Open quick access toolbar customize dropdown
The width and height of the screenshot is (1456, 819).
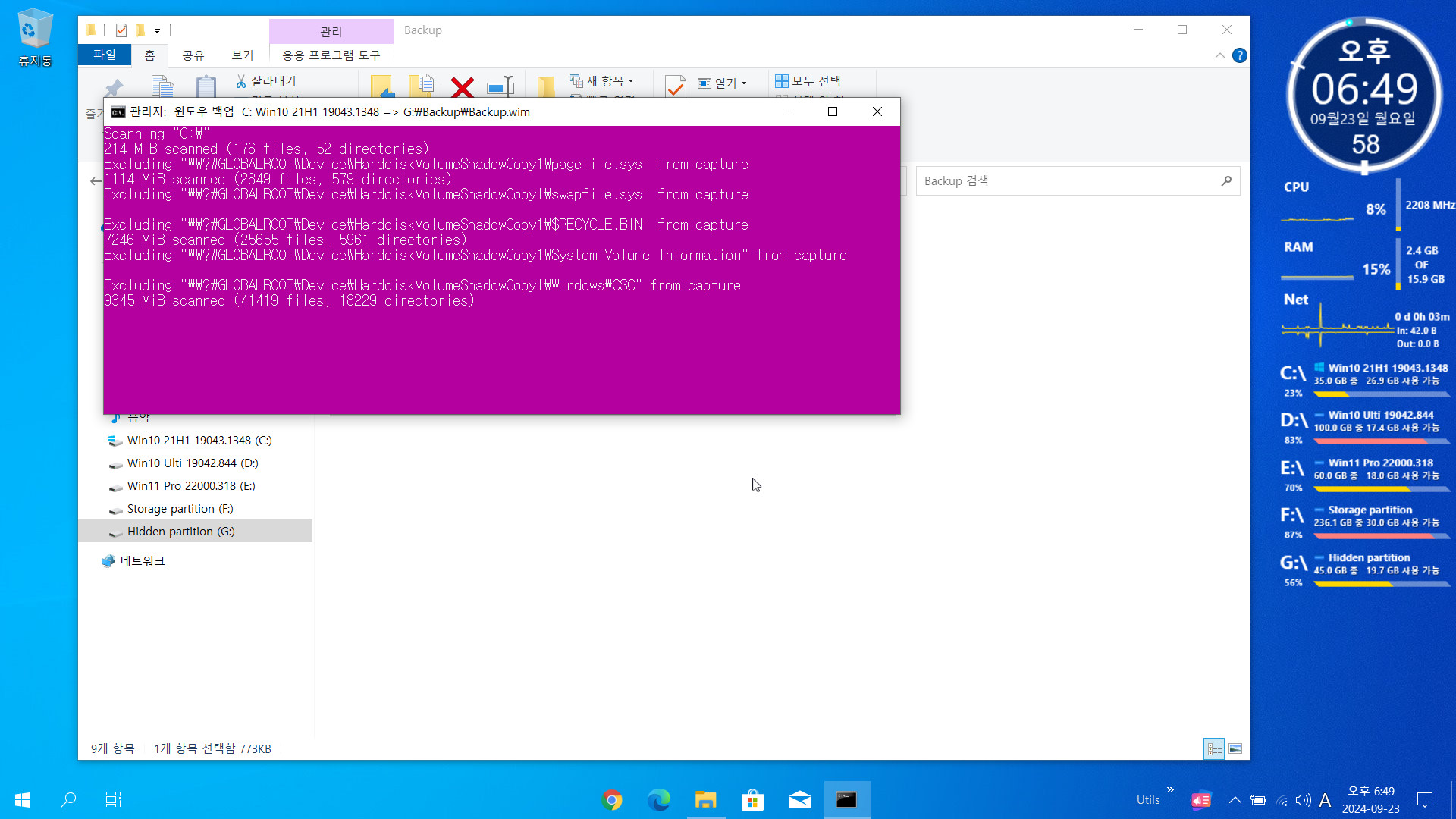pyautogui.click(x=157, y=31)
